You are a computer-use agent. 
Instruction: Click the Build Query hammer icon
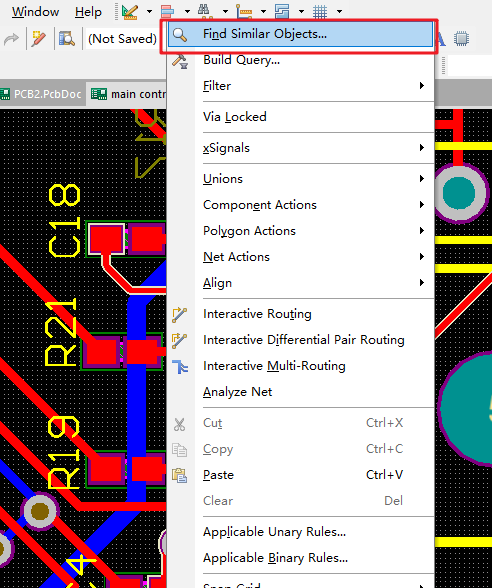(180, 61)
